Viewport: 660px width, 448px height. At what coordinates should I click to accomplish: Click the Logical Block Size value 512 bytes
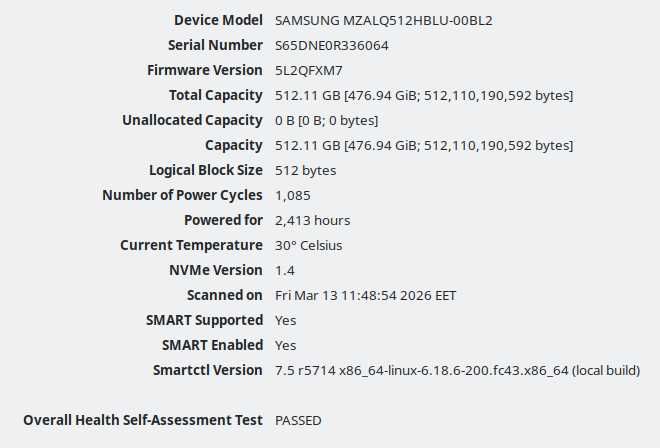point(305,170)
